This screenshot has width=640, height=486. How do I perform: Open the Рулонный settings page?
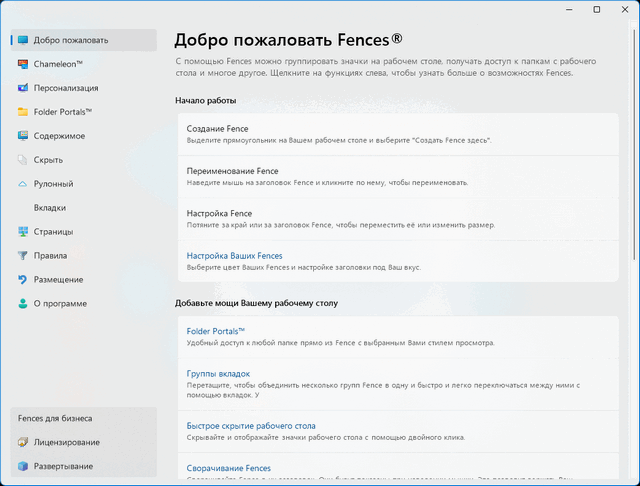click(84, 184)
